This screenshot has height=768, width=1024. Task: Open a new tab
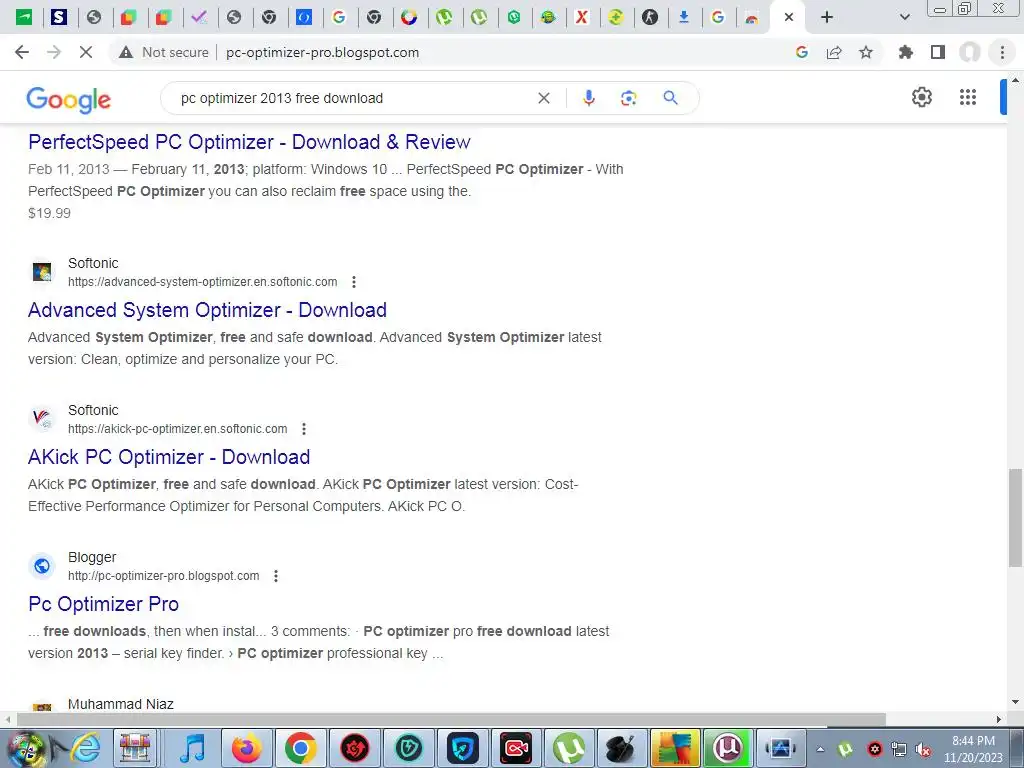827,17
